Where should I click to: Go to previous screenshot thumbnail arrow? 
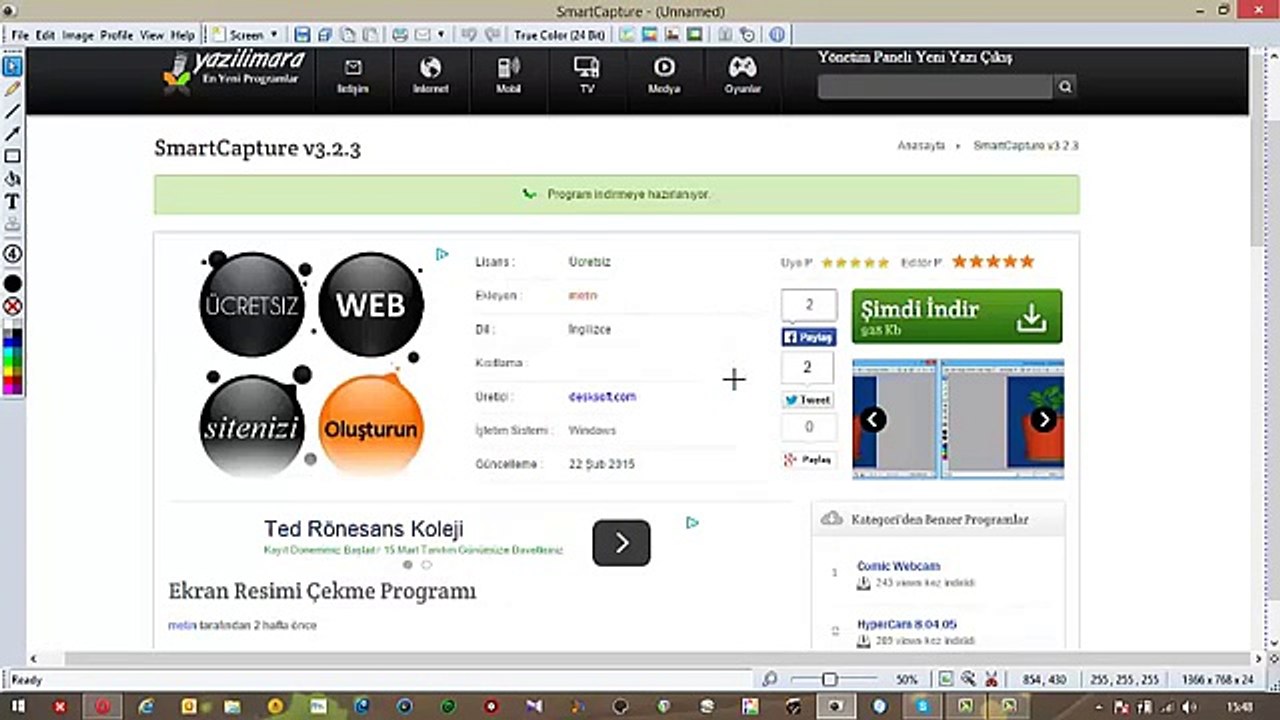873,419
